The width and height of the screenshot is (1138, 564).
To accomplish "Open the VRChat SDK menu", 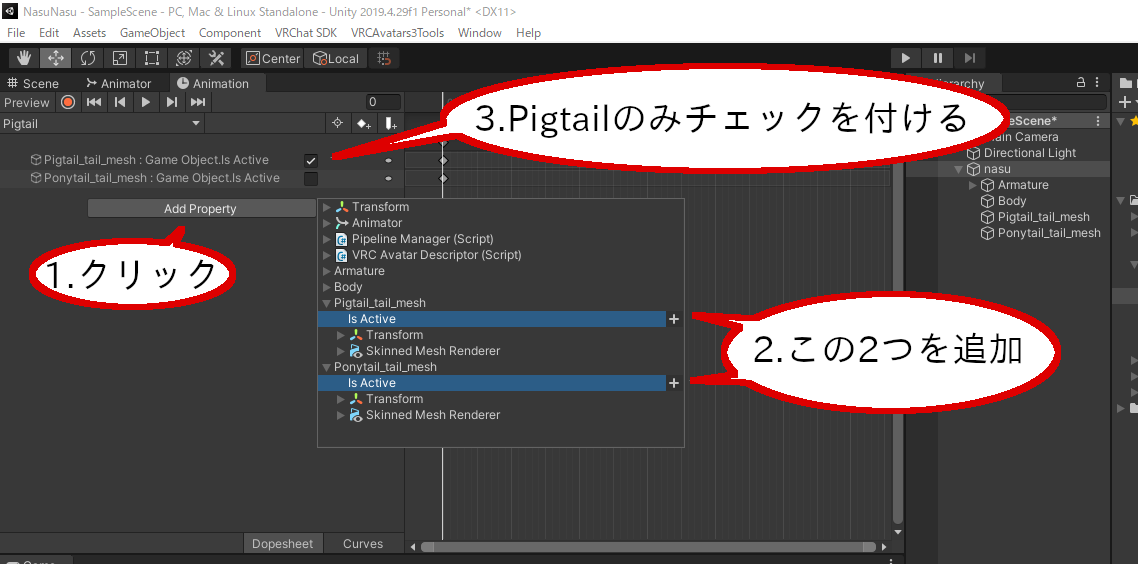I will click(x=306, y=33).
